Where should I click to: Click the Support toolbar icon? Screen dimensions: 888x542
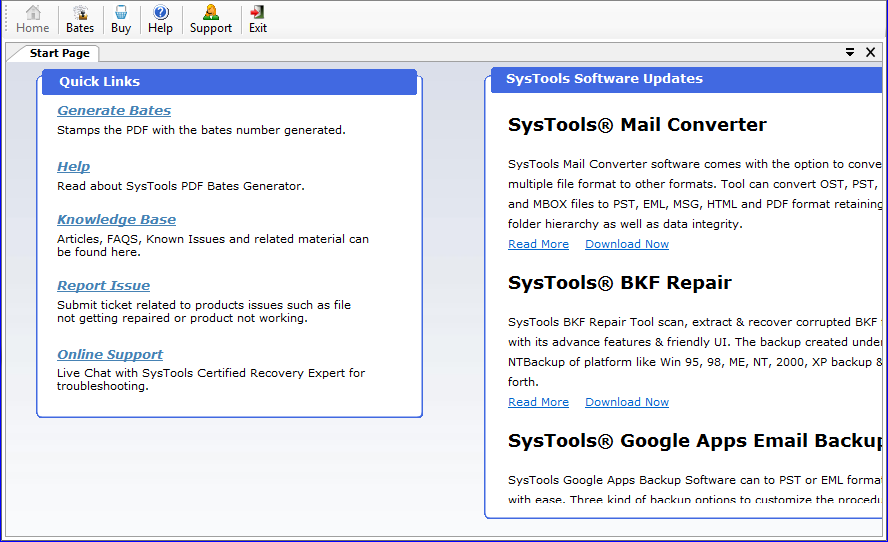click(x=211, y=20)
